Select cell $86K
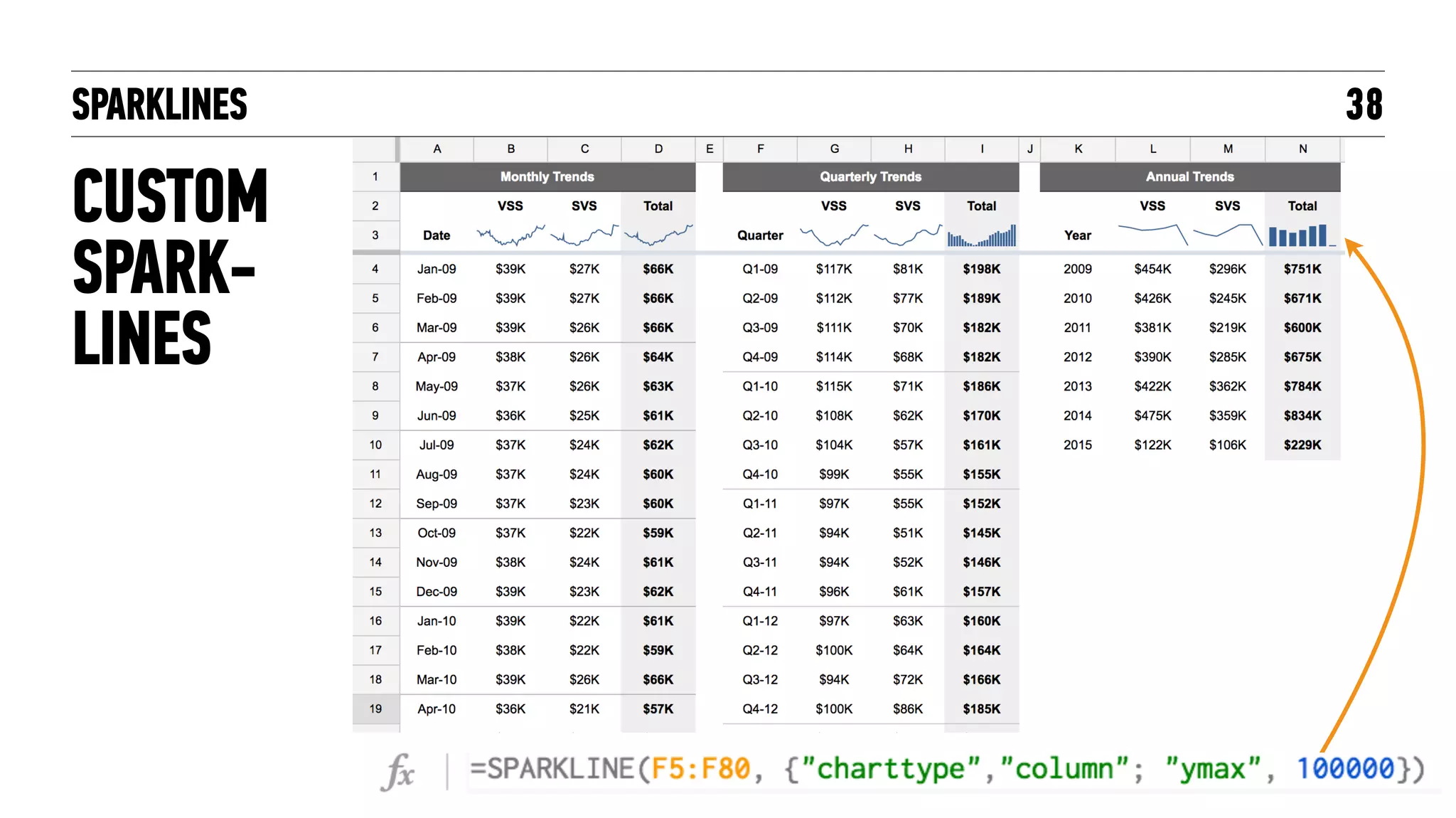This screenshot has width=1456, height=818. tap(908, 708)
